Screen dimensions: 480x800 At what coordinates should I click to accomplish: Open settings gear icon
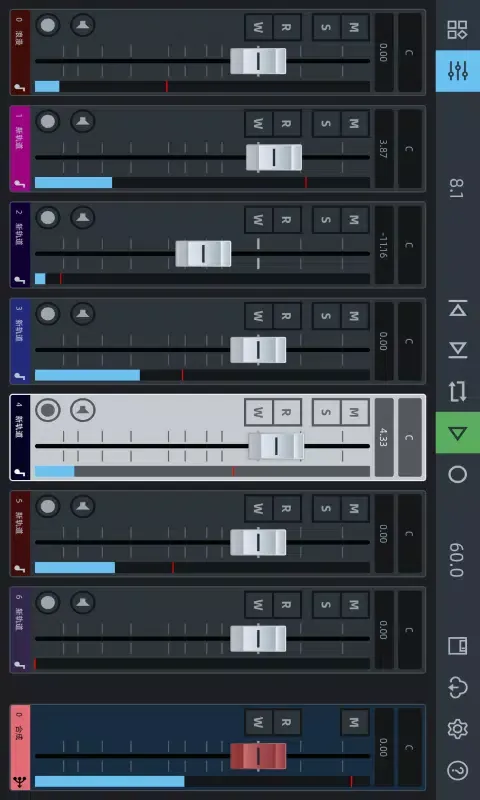coord(458,729)
